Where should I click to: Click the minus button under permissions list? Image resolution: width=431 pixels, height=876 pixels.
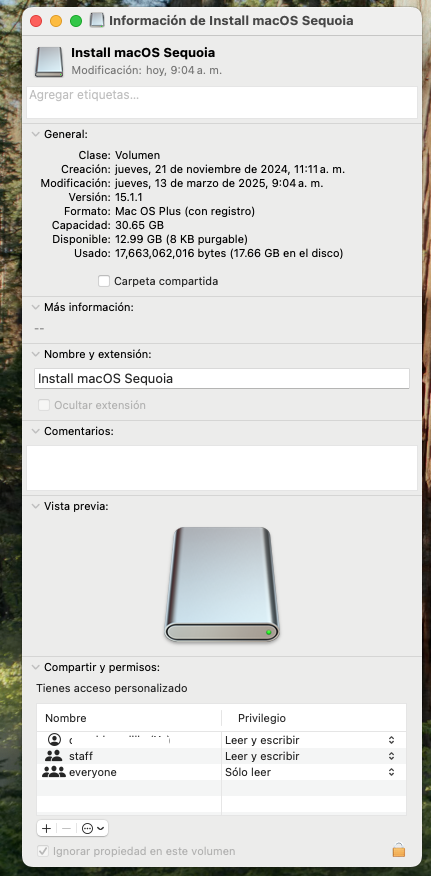pyautogui.click(x=66, y=829)
